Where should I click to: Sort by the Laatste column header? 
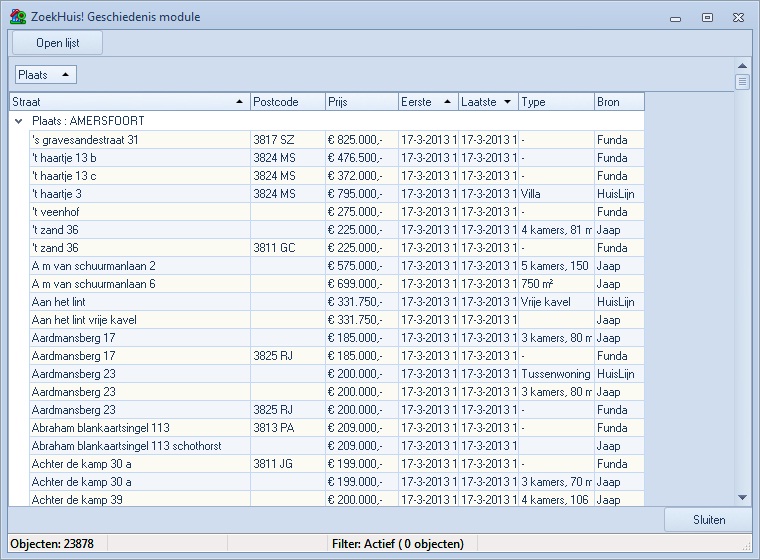[487, 102]
